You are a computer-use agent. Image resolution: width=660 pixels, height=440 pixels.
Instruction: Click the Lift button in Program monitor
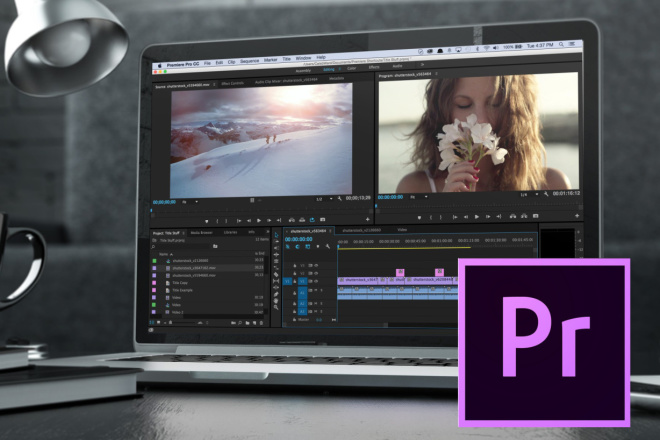pyautogui.click(x=513, y=216)
